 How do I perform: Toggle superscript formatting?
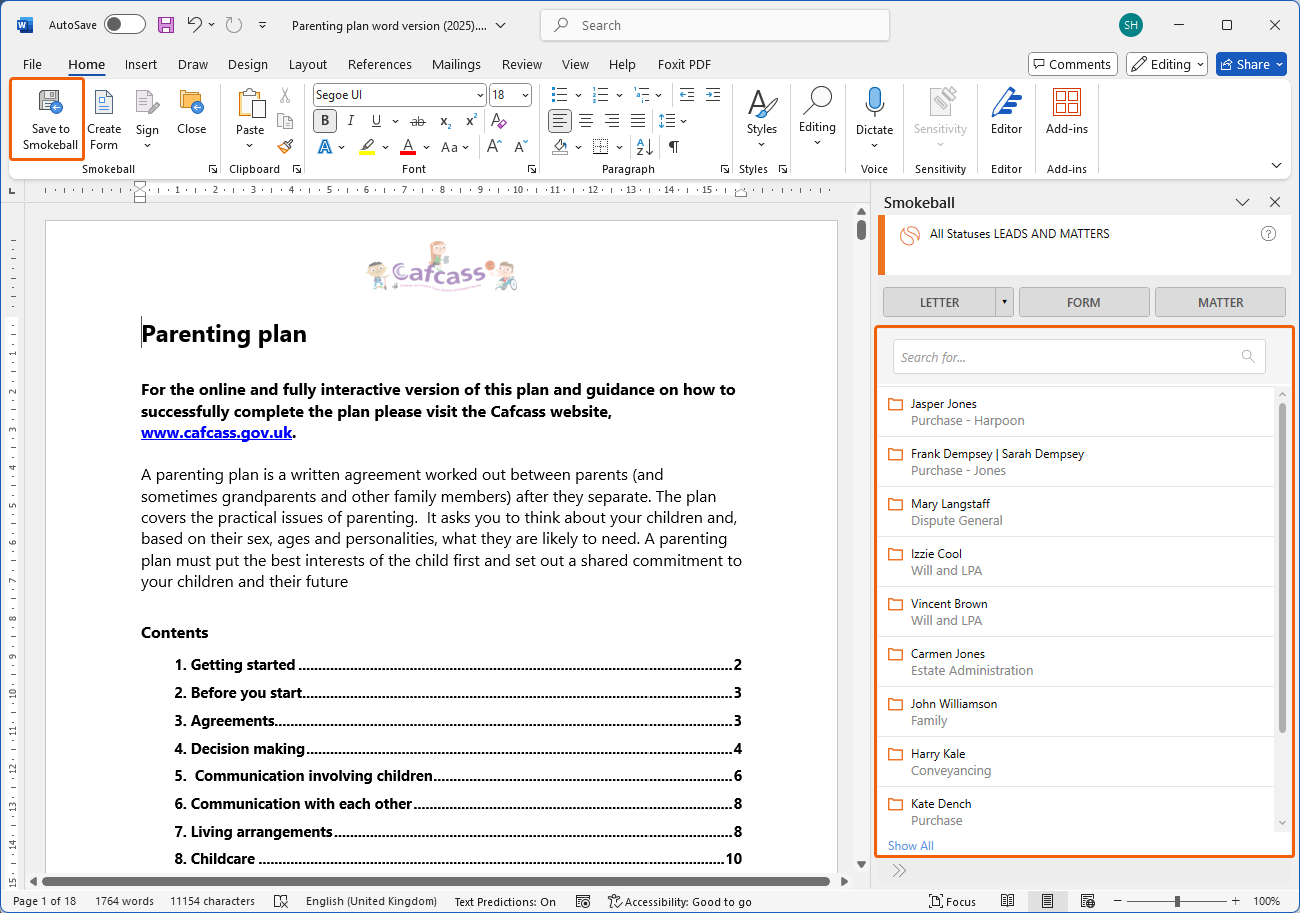[471, 121]
